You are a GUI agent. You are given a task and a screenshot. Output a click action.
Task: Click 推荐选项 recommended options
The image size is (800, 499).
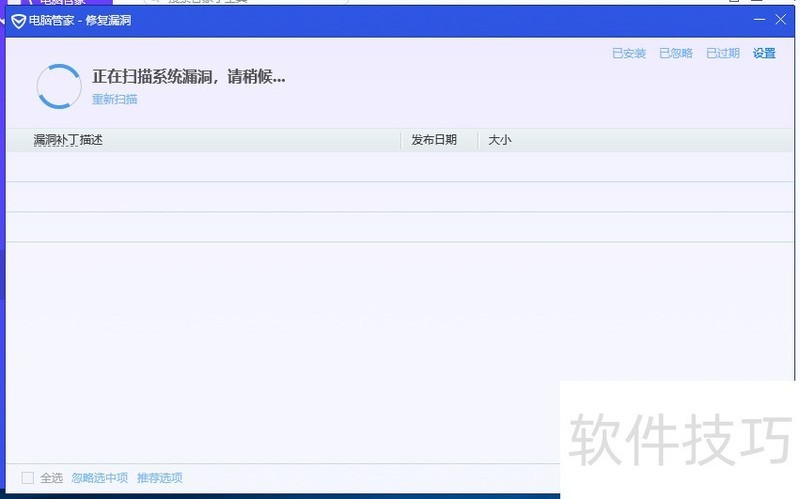click(x=160, y=478)
